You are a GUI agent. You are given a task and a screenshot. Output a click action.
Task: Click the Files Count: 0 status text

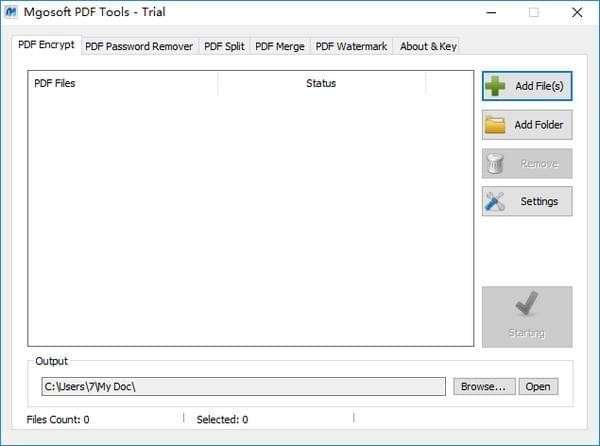(x=58, y=420)
